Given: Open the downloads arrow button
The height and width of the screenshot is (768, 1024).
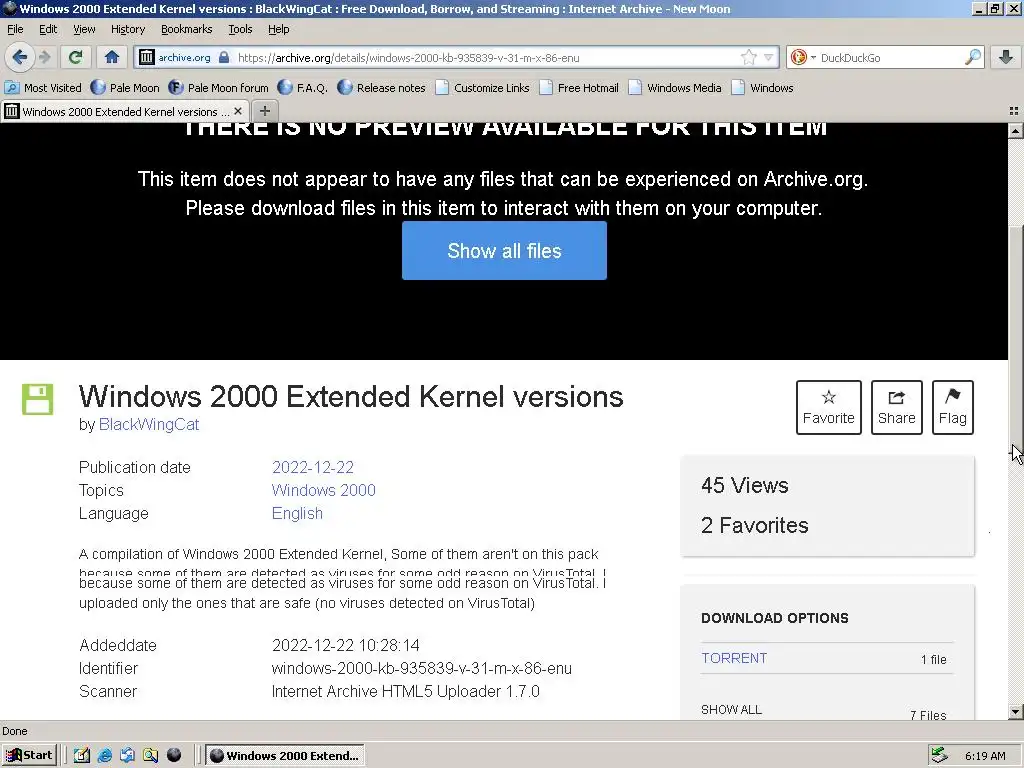Looking at the screenshot, I should [1006, 57].
